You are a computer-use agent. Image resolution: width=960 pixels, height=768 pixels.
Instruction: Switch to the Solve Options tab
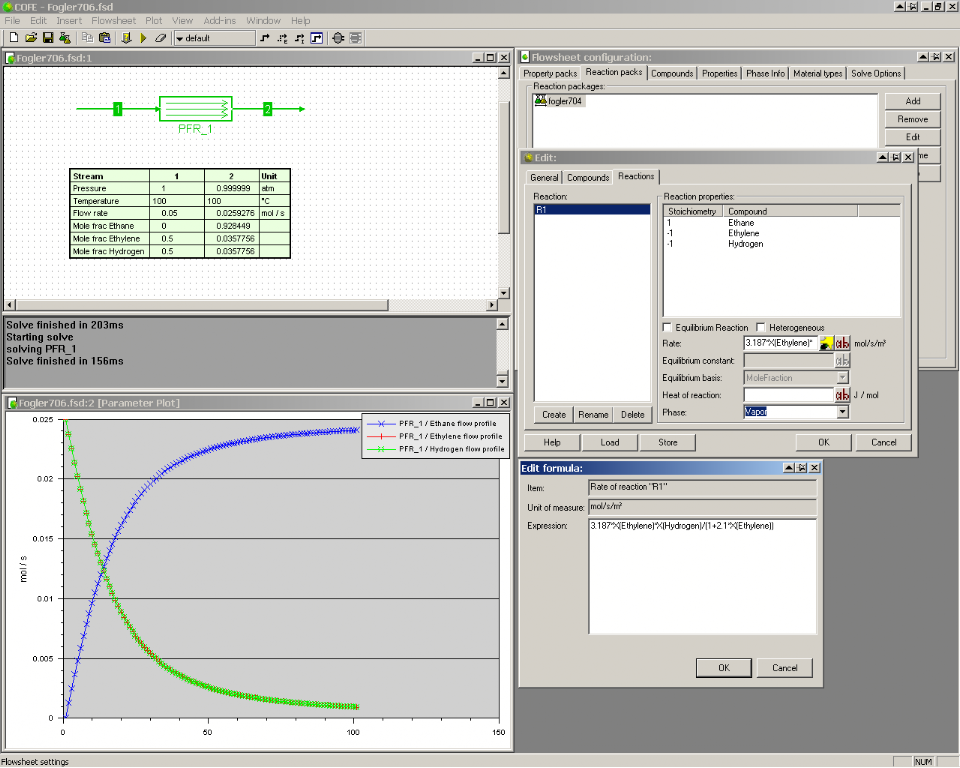point(876,73)
